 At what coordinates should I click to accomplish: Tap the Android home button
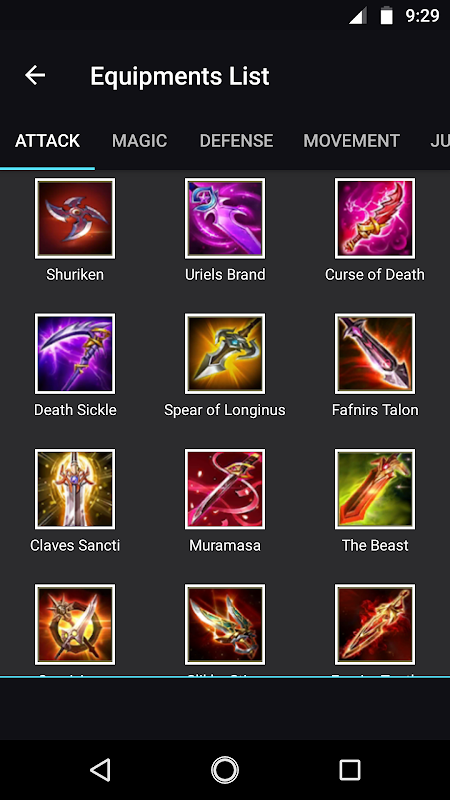(225, 770)
